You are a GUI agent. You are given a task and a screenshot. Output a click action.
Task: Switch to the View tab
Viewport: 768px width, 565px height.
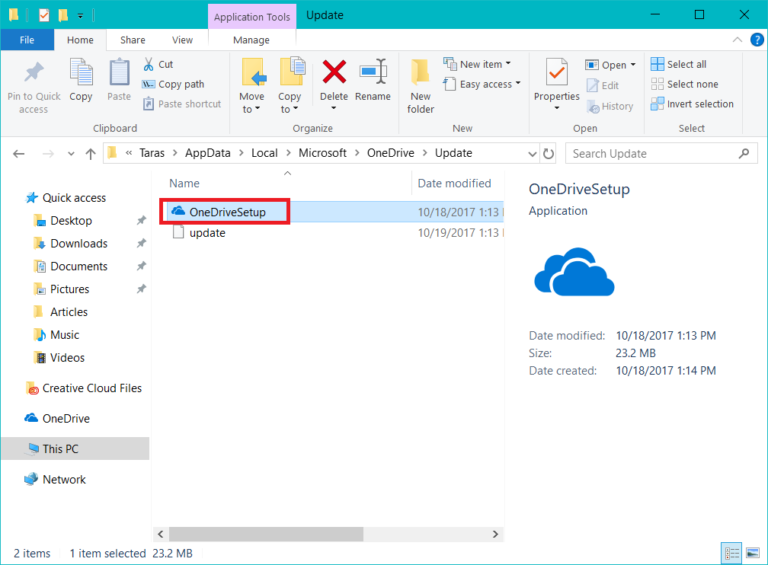(x=182, y=40)
